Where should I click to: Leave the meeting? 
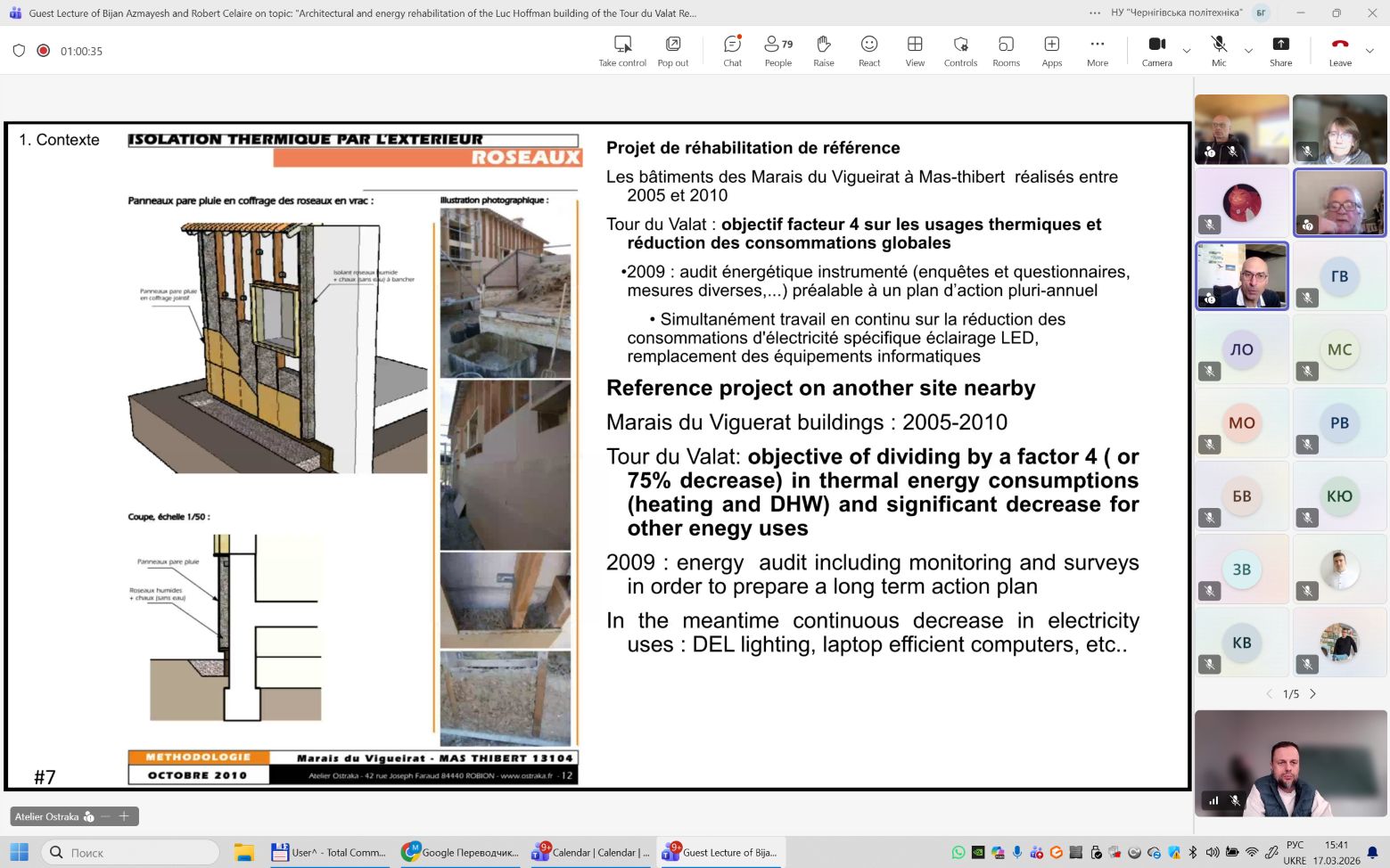pos(1339,51)
